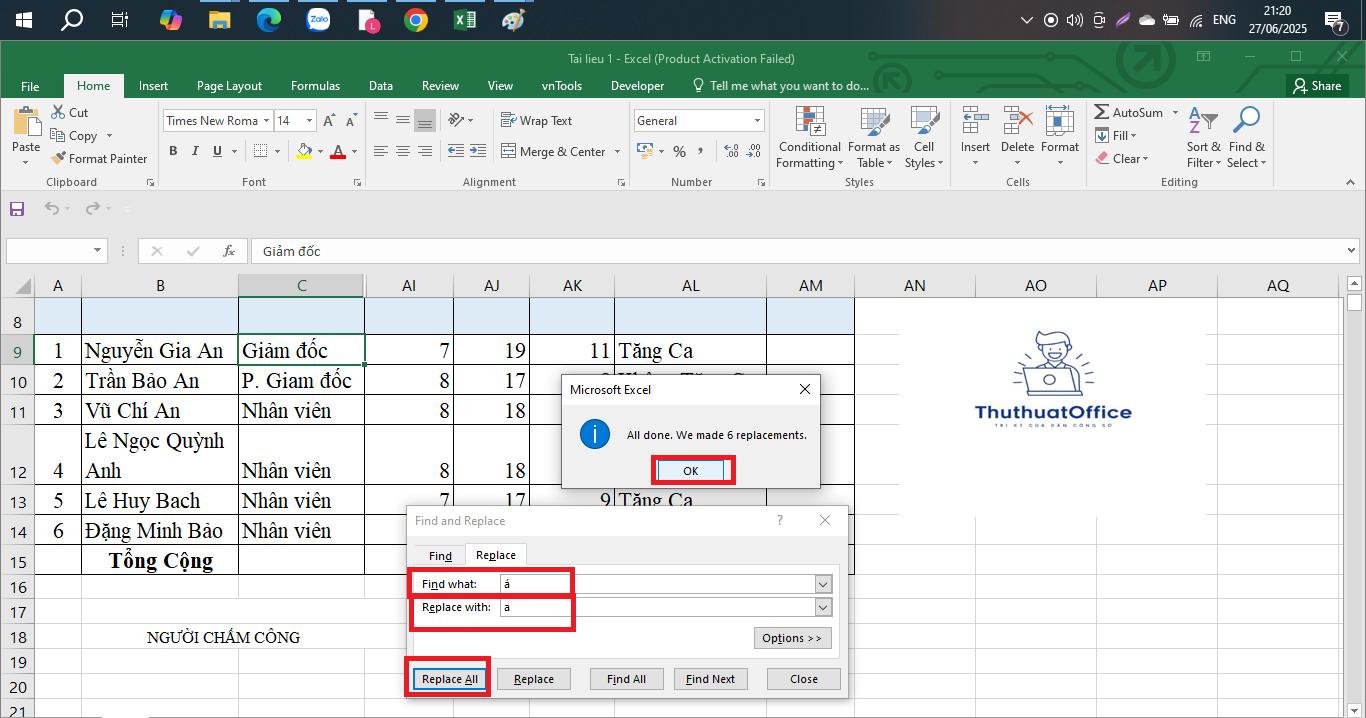Viewport: 1366px width, 718px height.
Task: Expand Options >> in Find and Replace
Action: 792,638
